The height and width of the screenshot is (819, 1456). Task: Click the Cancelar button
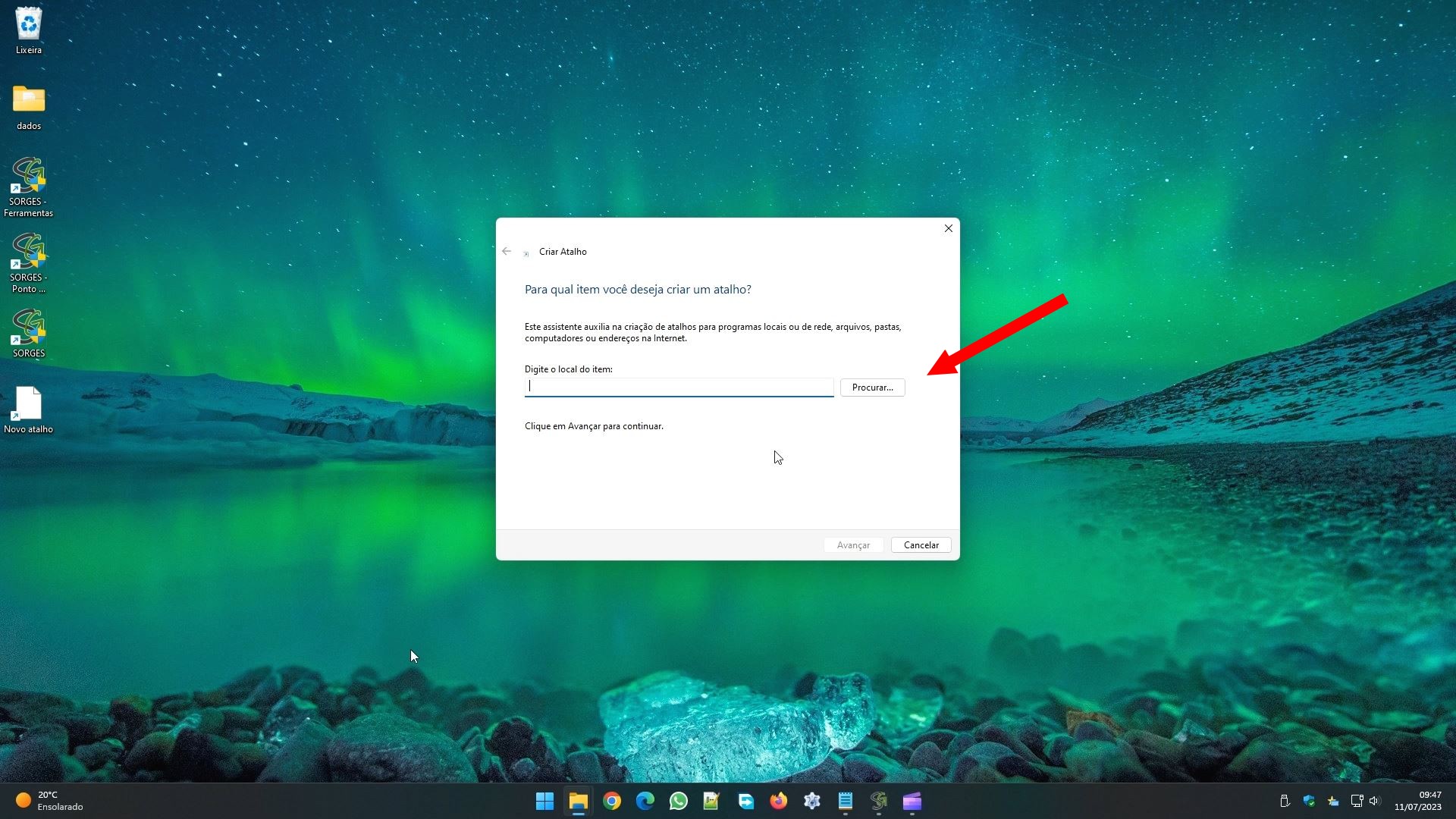[x=921, y=545]
